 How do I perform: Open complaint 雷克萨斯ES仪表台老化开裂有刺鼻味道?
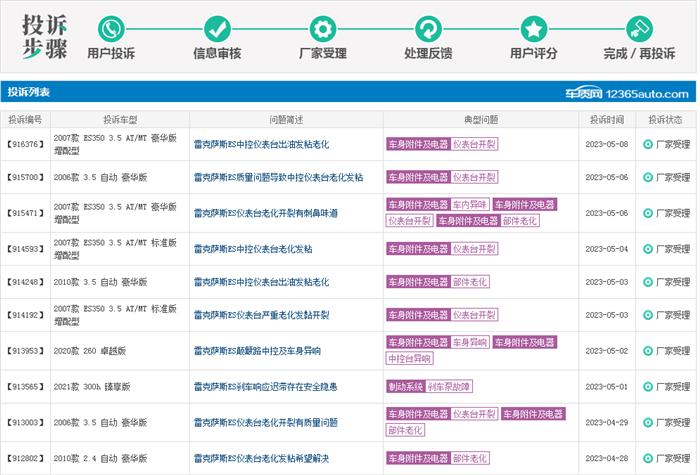click(266, 213)
